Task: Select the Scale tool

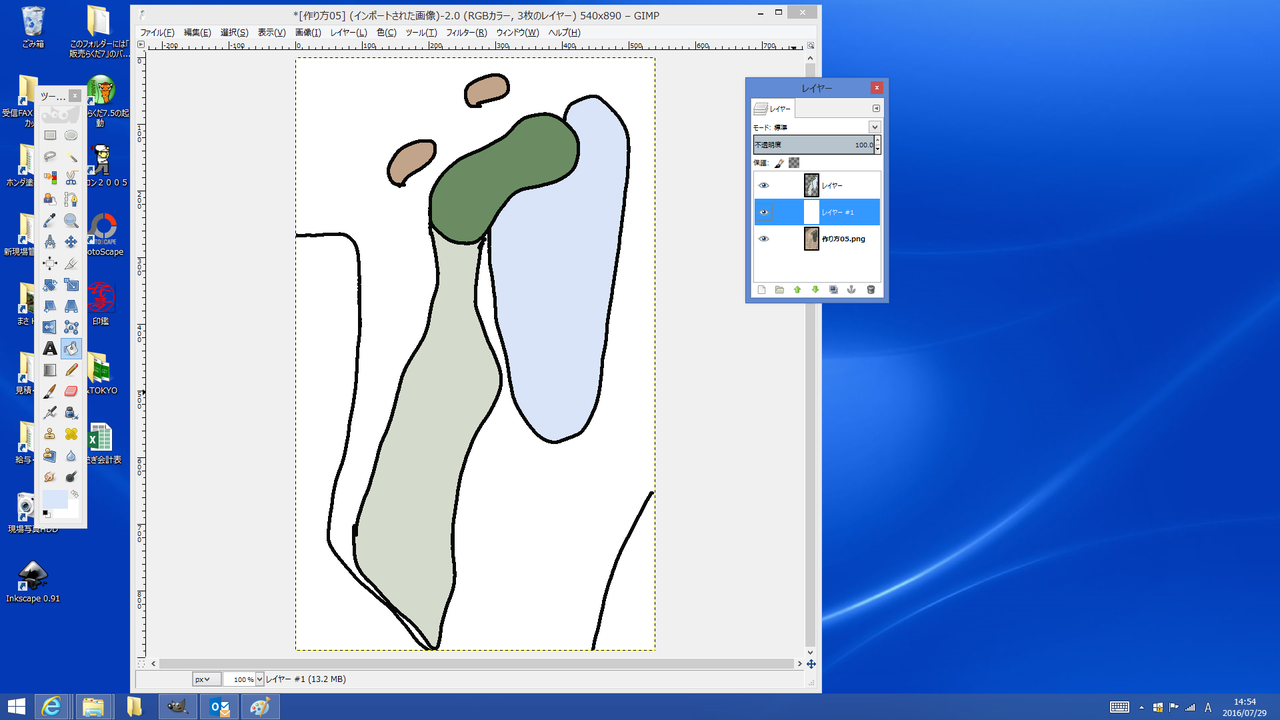Action: tap(71, 285)
